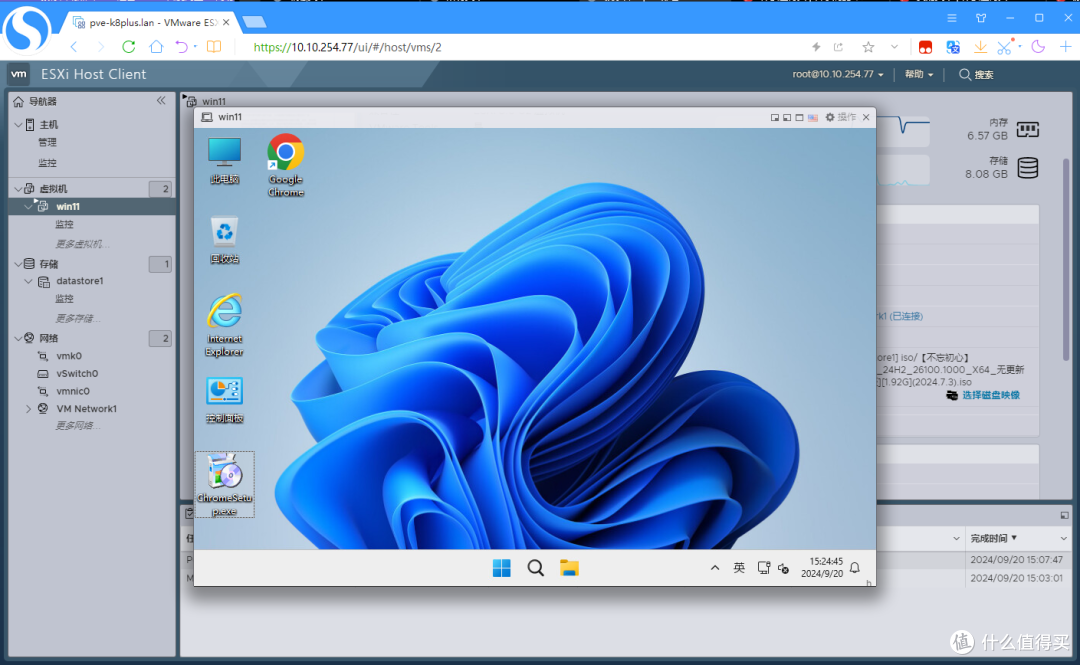Open the 帮助 help menu
The image size is (1080, 665).
[x=919, y=74]
